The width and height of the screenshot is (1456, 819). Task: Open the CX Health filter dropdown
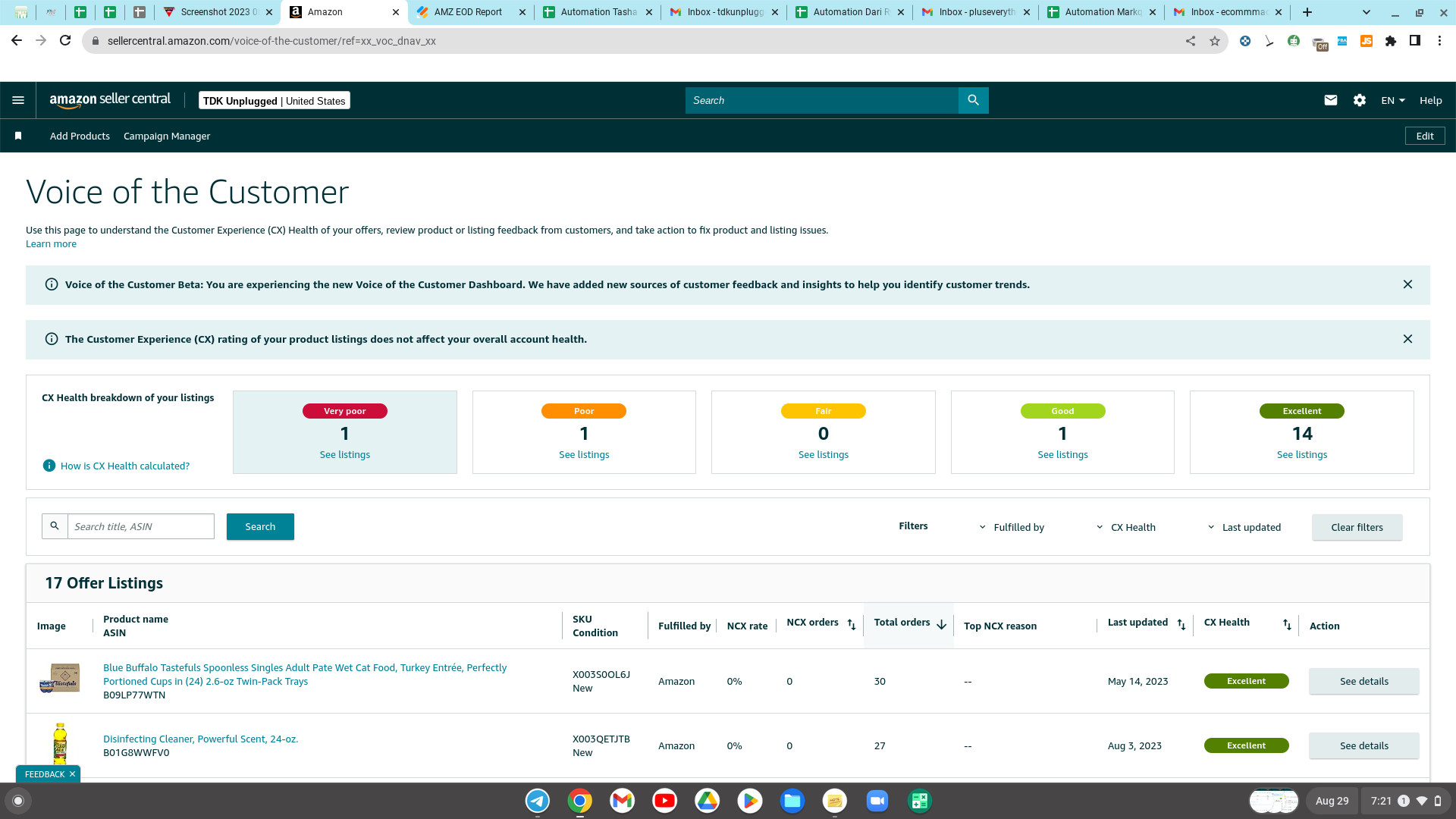(x=1126, y=527)
